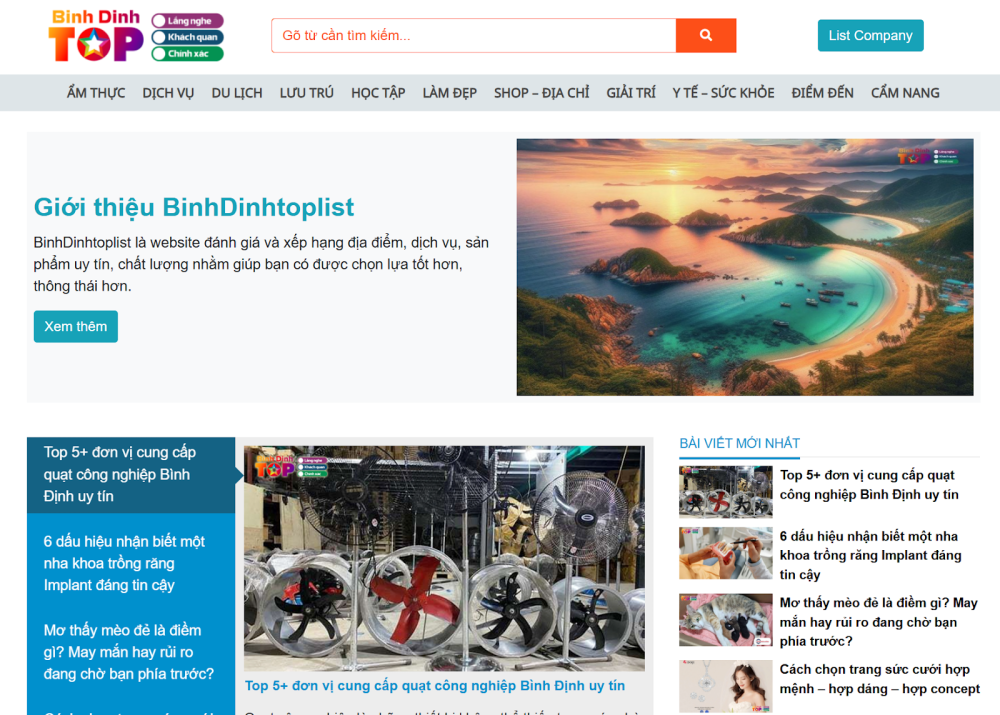The width and height of the screenshot is (1000, 715).
Task: Click the Xem thêm button
Action: [76, 327]
